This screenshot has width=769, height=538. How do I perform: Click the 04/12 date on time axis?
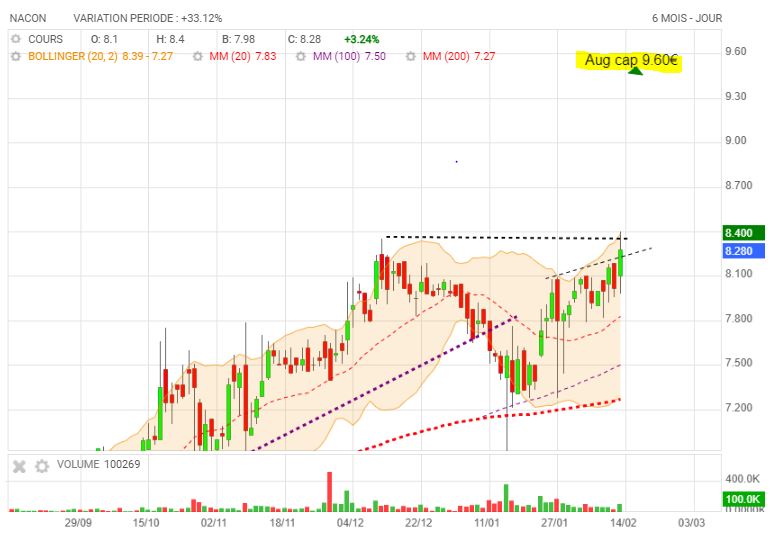(x=350, y=522)
